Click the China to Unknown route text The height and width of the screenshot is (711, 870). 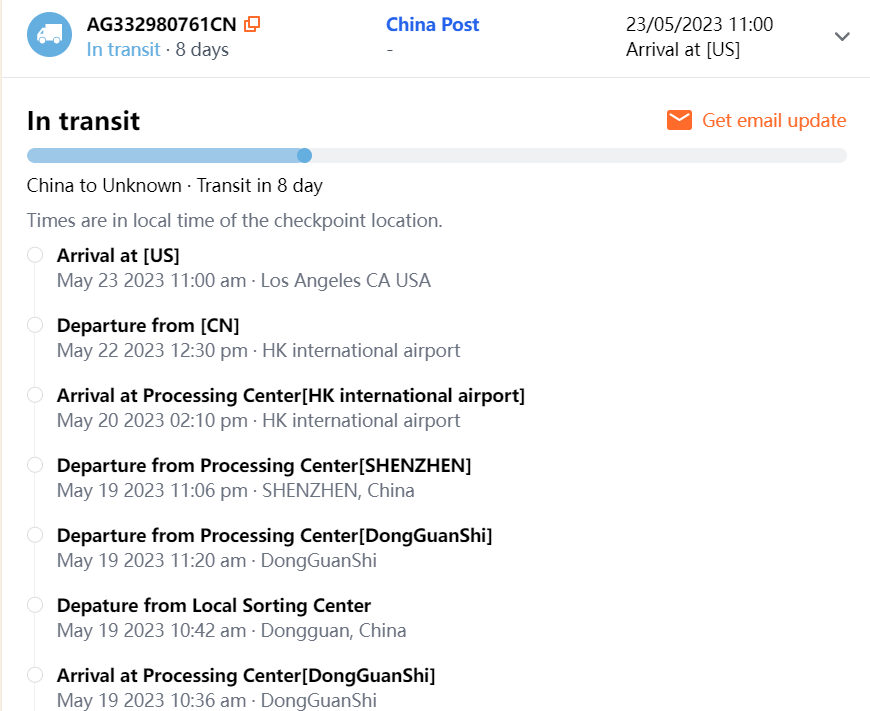pos(104,186)
